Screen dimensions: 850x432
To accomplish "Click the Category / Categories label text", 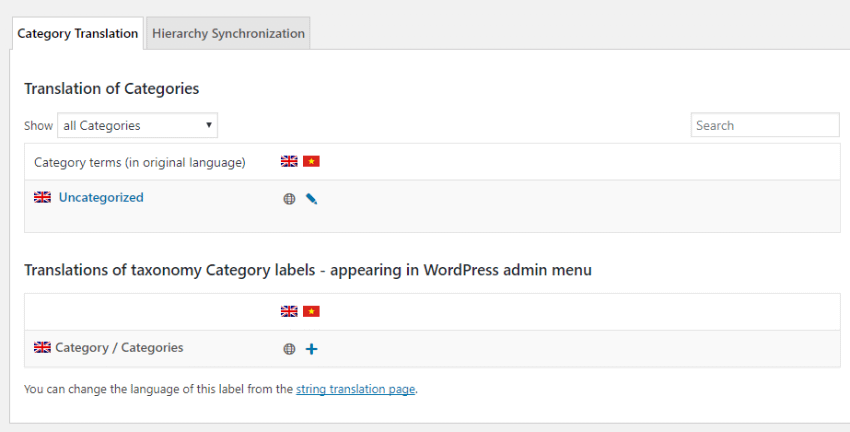I will (x=119, y=348).
